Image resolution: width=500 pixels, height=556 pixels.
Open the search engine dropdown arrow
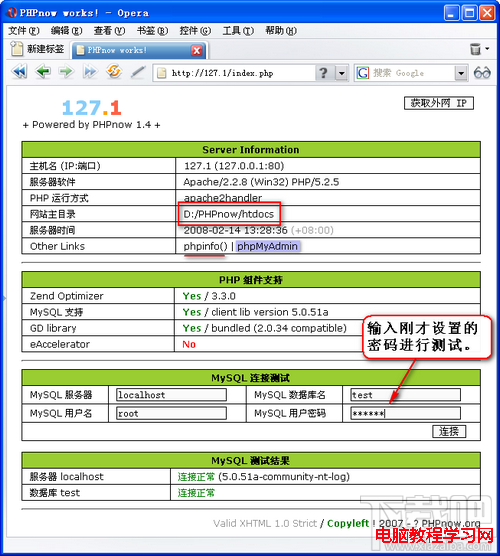click(461, 73)
